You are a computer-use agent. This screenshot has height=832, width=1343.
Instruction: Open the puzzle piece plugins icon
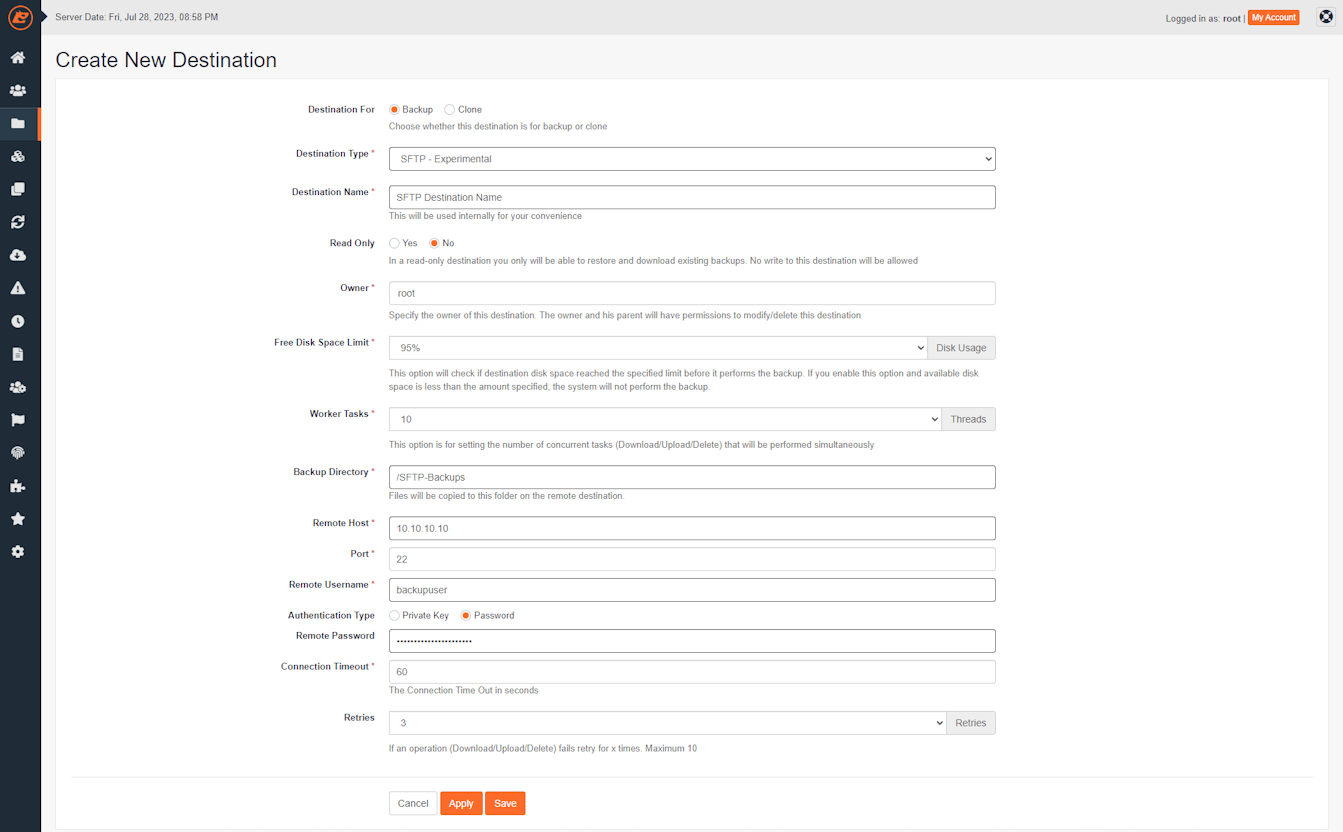coord(18,486)
